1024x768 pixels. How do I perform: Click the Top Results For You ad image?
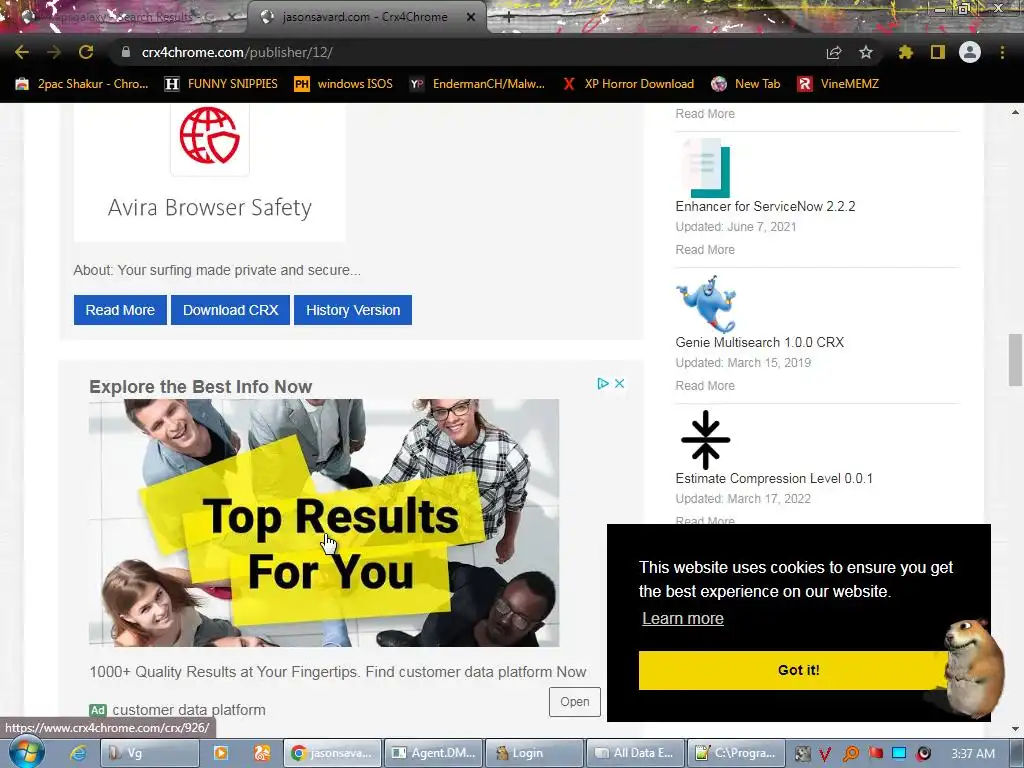[x=324, y=522]
